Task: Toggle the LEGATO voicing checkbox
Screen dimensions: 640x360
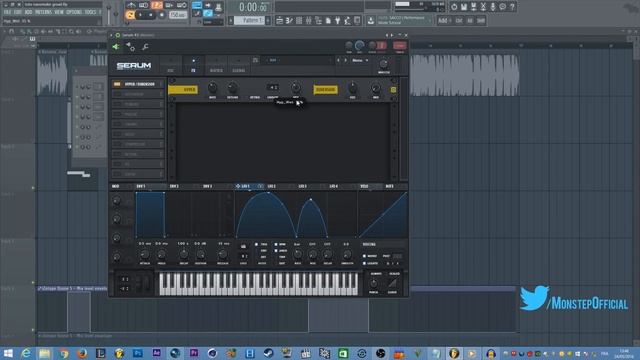Action: click(364, 263)
